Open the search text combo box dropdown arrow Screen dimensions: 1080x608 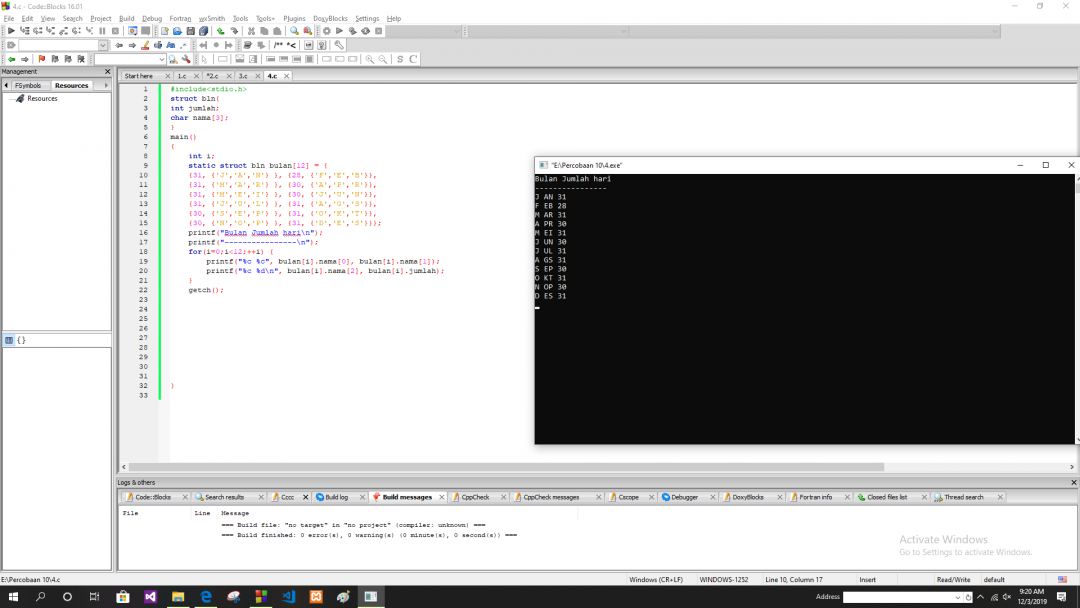(x=103, y=45)
